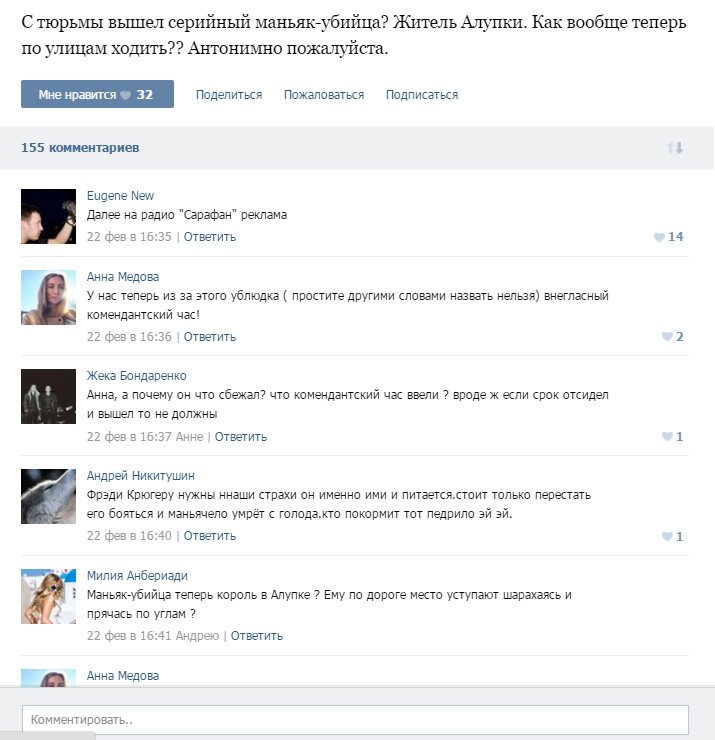
Task: Open the Поделиться share link
Action: pos(229,95)
